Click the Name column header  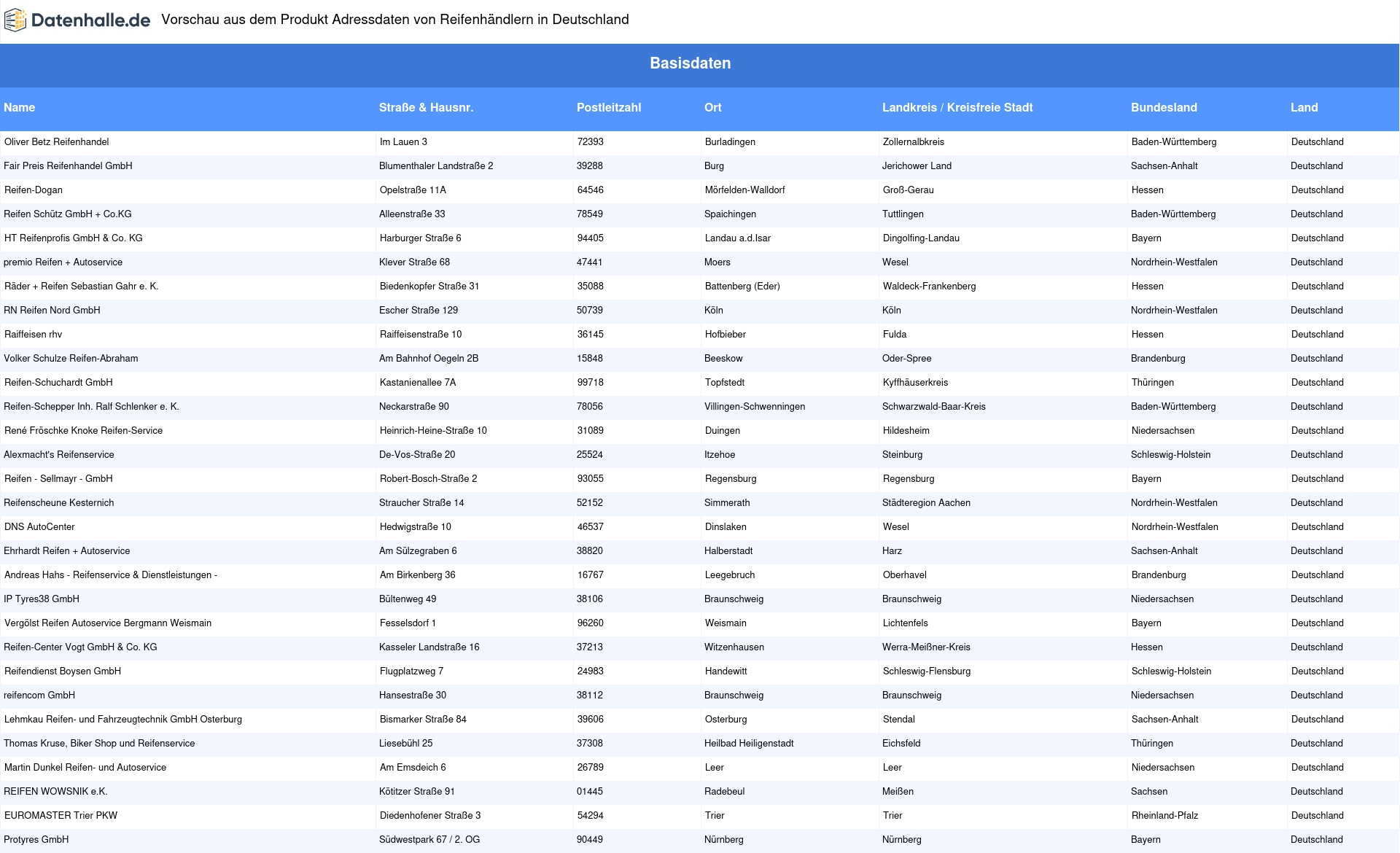point(20,107)
